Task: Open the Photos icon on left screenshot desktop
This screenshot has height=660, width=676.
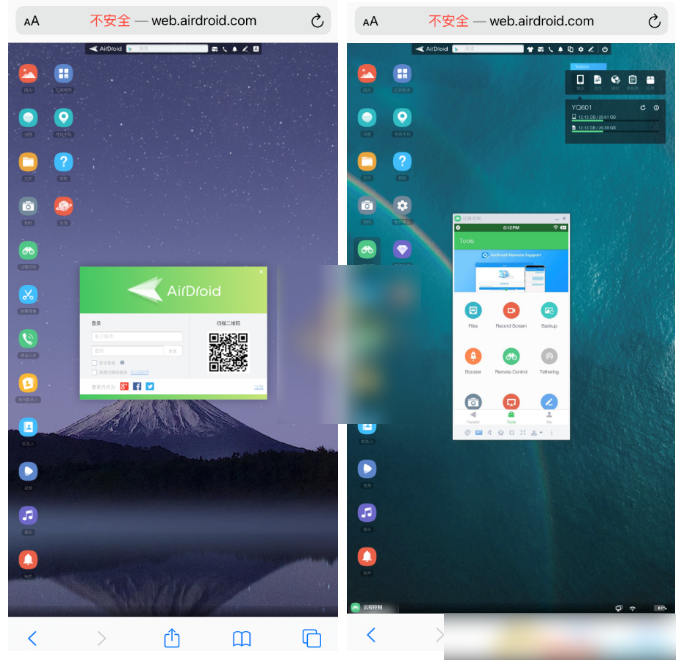Action: click(28, 74)
